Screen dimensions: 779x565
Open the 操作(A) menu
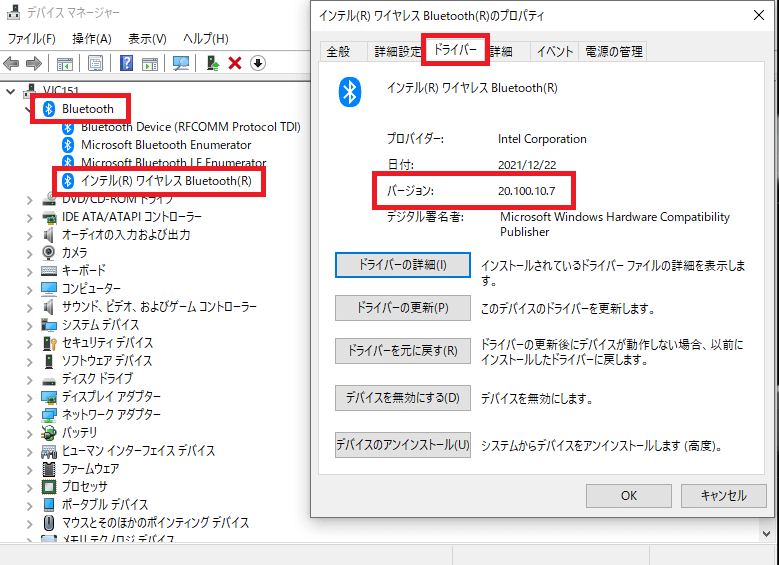click(91, 38)
